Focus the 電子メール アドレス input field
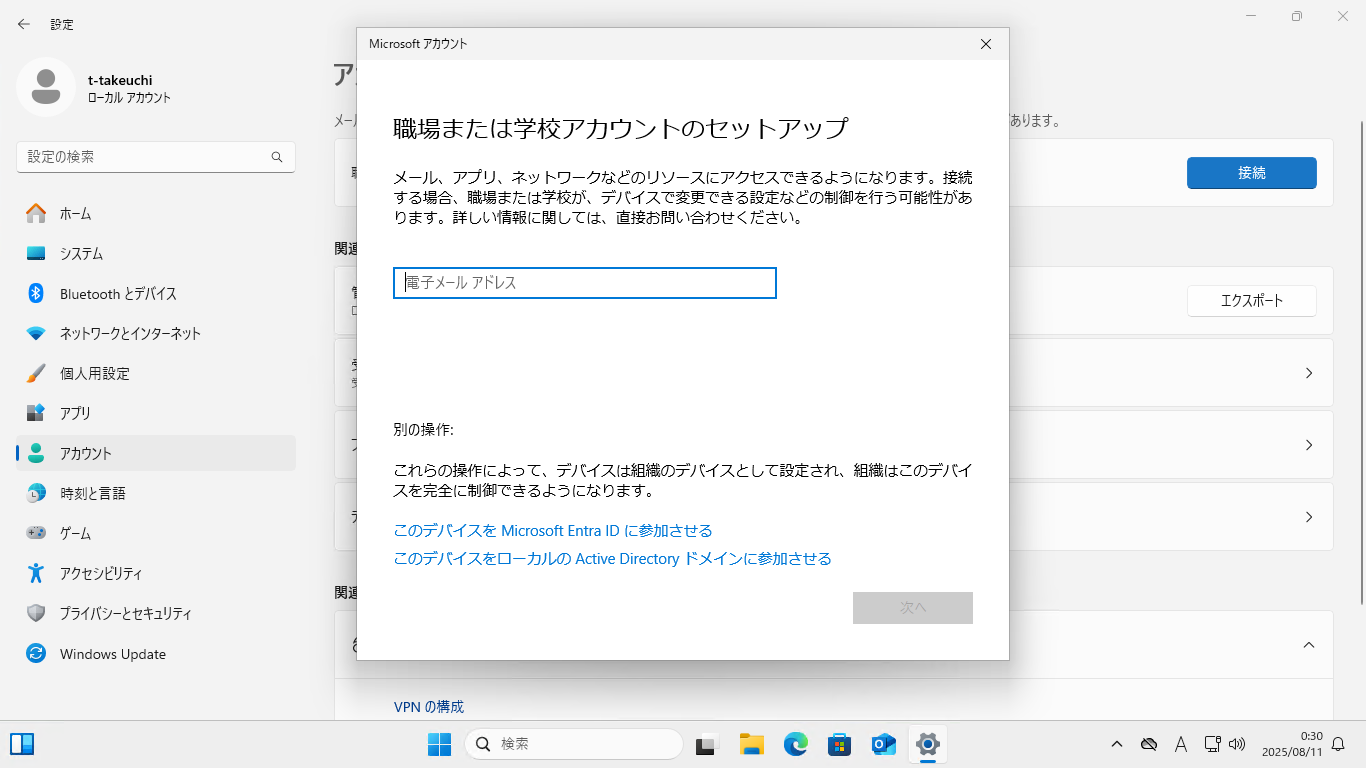Viewport: 1366px width, 768px height. point(585,283)
